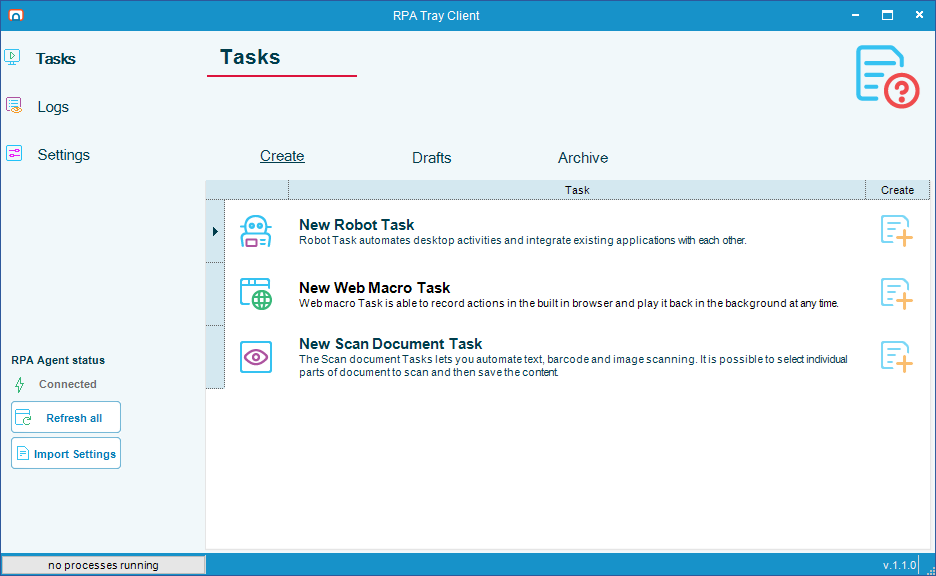Click the no processes running status field
This screenshot has width=936, height=576.
coord(103,565)
